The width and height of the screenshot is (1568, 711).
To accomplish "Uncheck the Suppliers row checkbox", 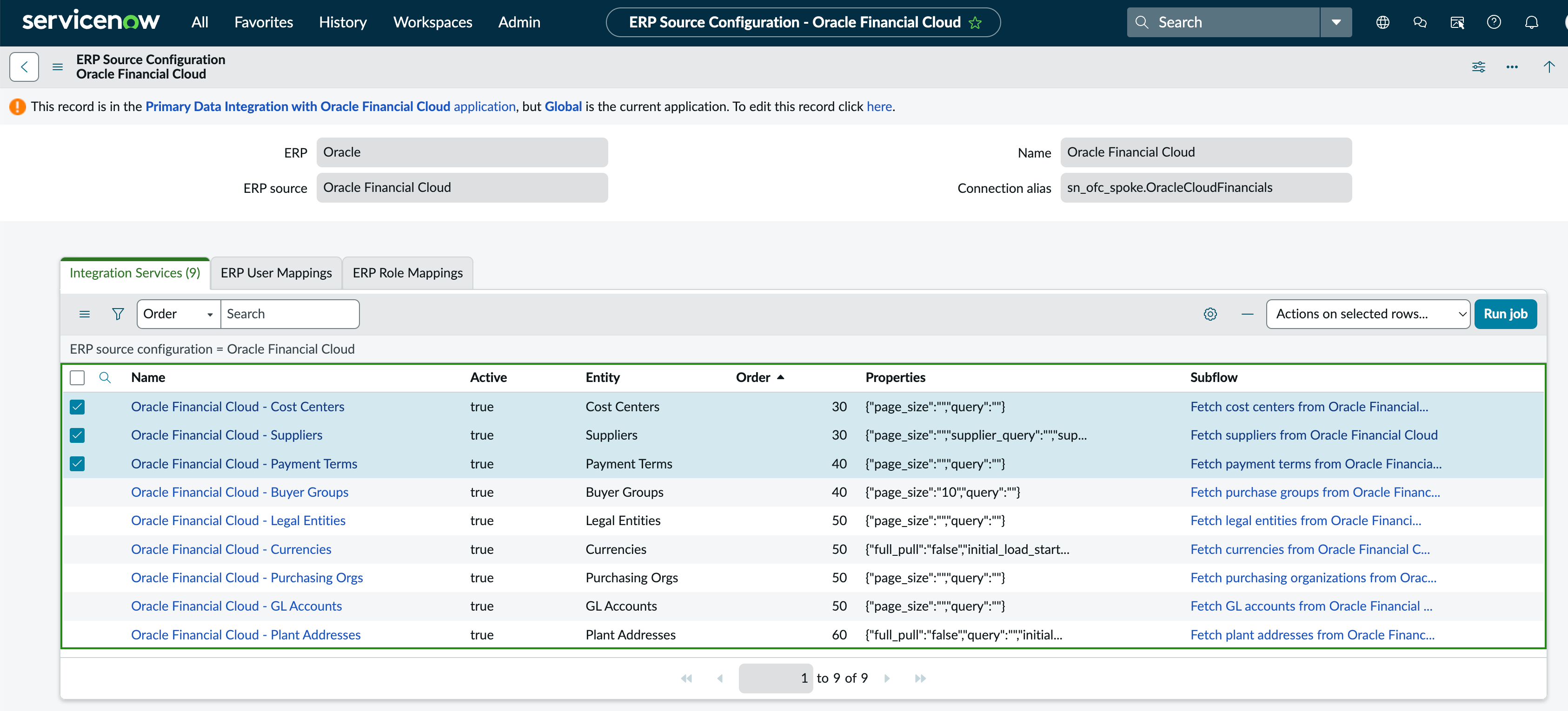I will coord(77,435).
